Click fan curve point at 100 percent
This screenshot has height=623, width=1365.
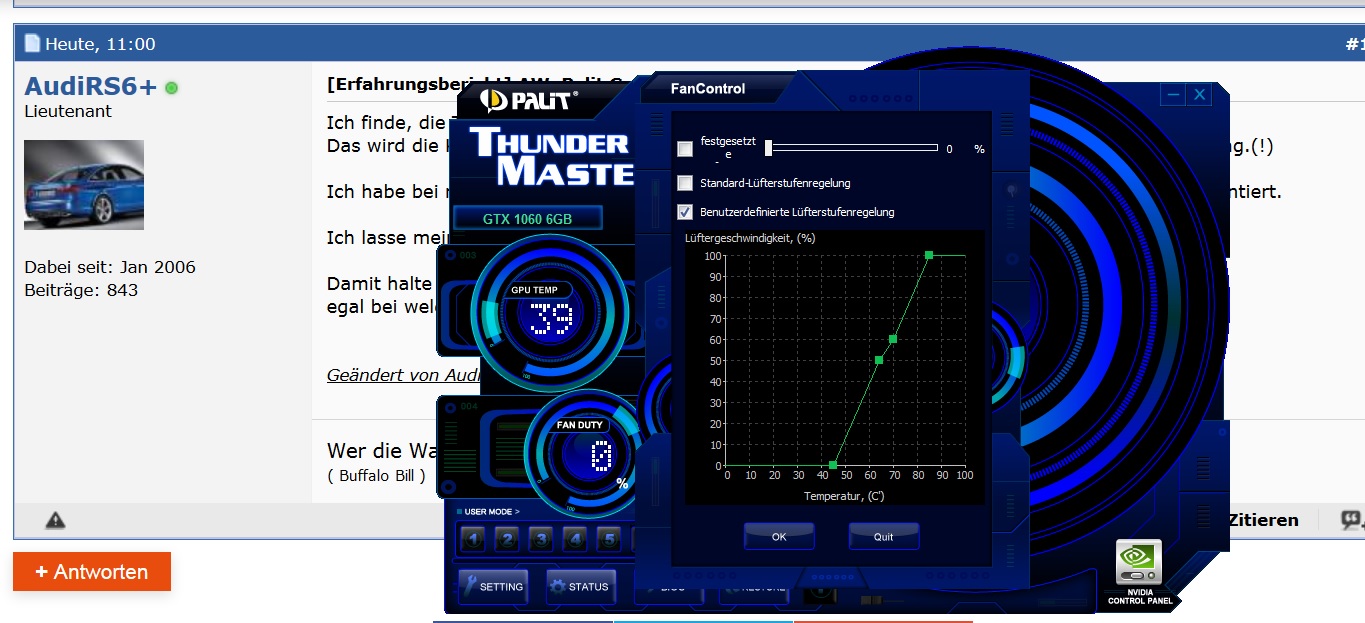(x=929, y=255)
